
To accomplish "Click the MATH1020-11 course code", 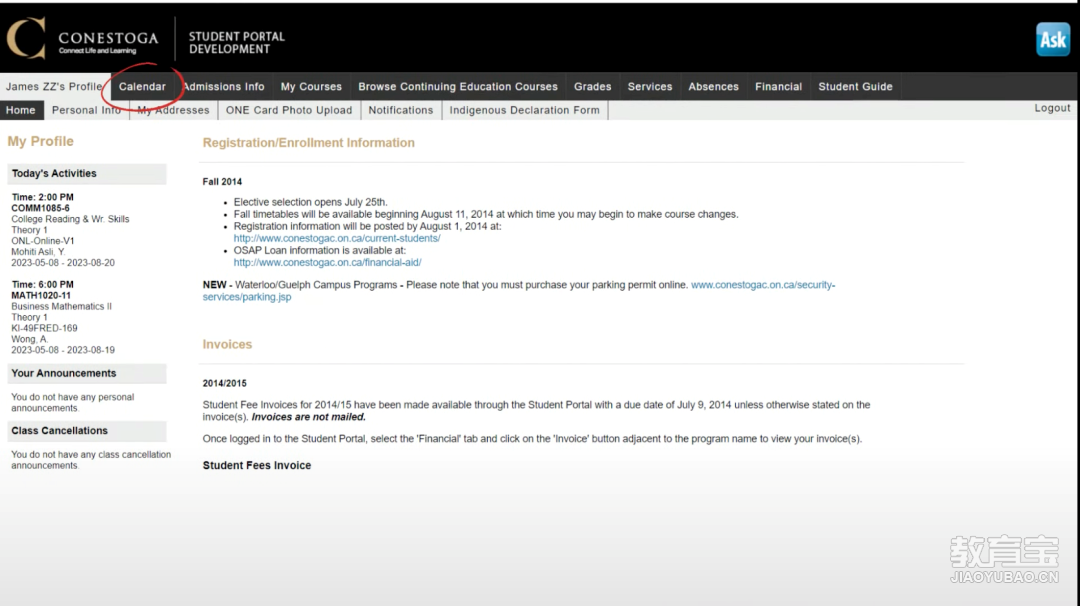I will click(41, 295).
